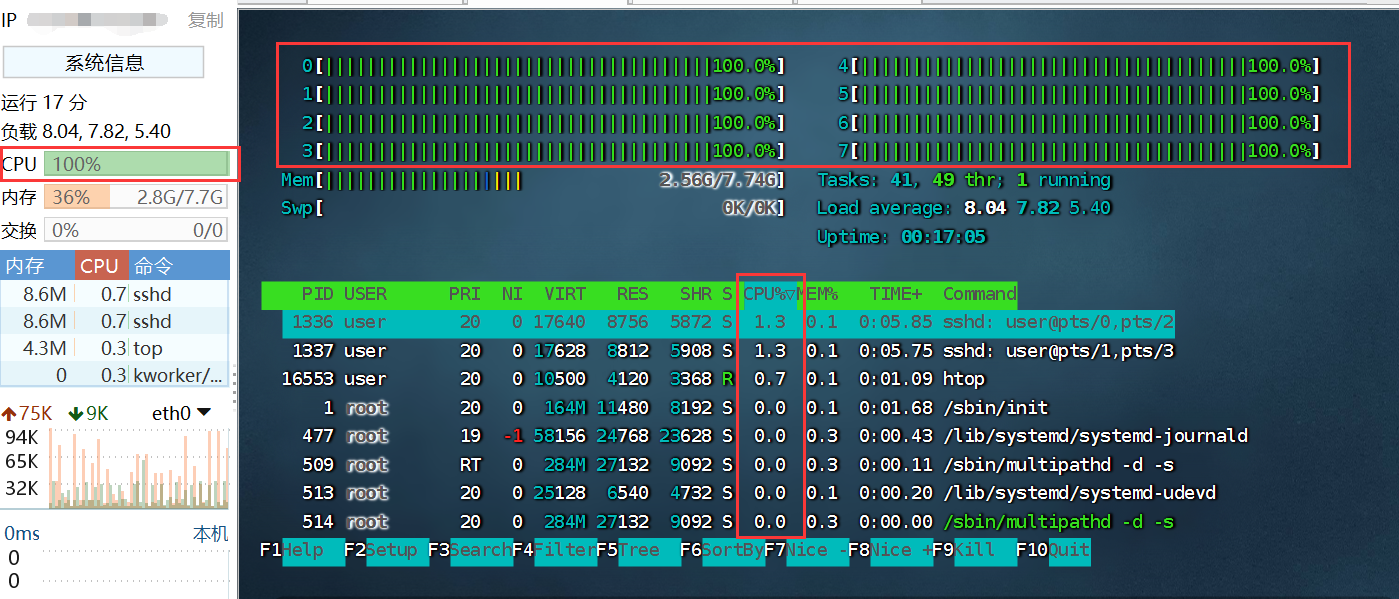Open the eth0 network interface dropdown
This screenshot has width=1399, height=599.
click(204, 412)
